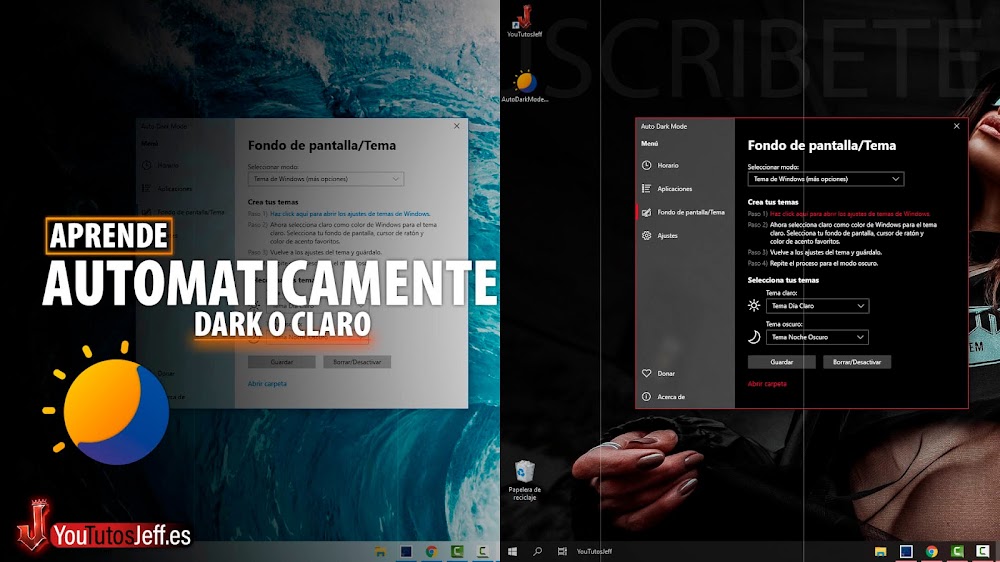This screenshot has width=1000, height=562.
Task: Select Fondo de pantalla/Tema in the light window menu
Action: click(x=191, y=212)
